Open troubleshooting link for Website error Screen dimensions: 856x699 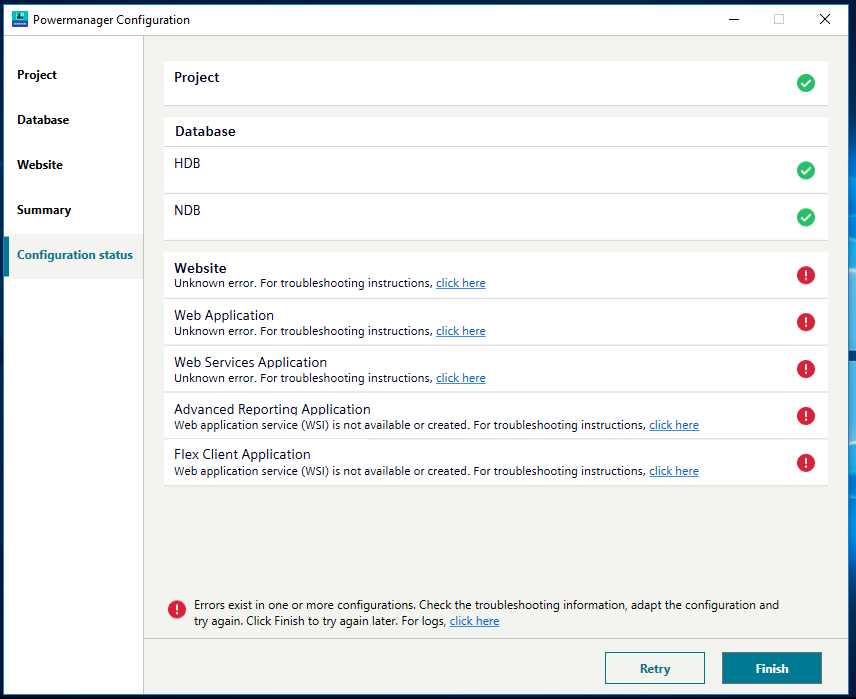pyautogui.click(x=460, y=284)
